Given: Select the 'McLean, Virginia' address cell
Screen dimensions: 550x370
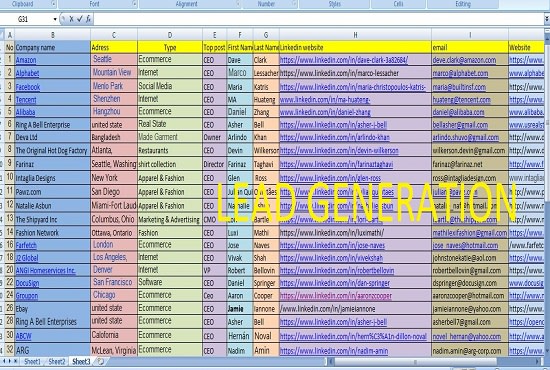Looking at the screenshot, I should point(114,350).
